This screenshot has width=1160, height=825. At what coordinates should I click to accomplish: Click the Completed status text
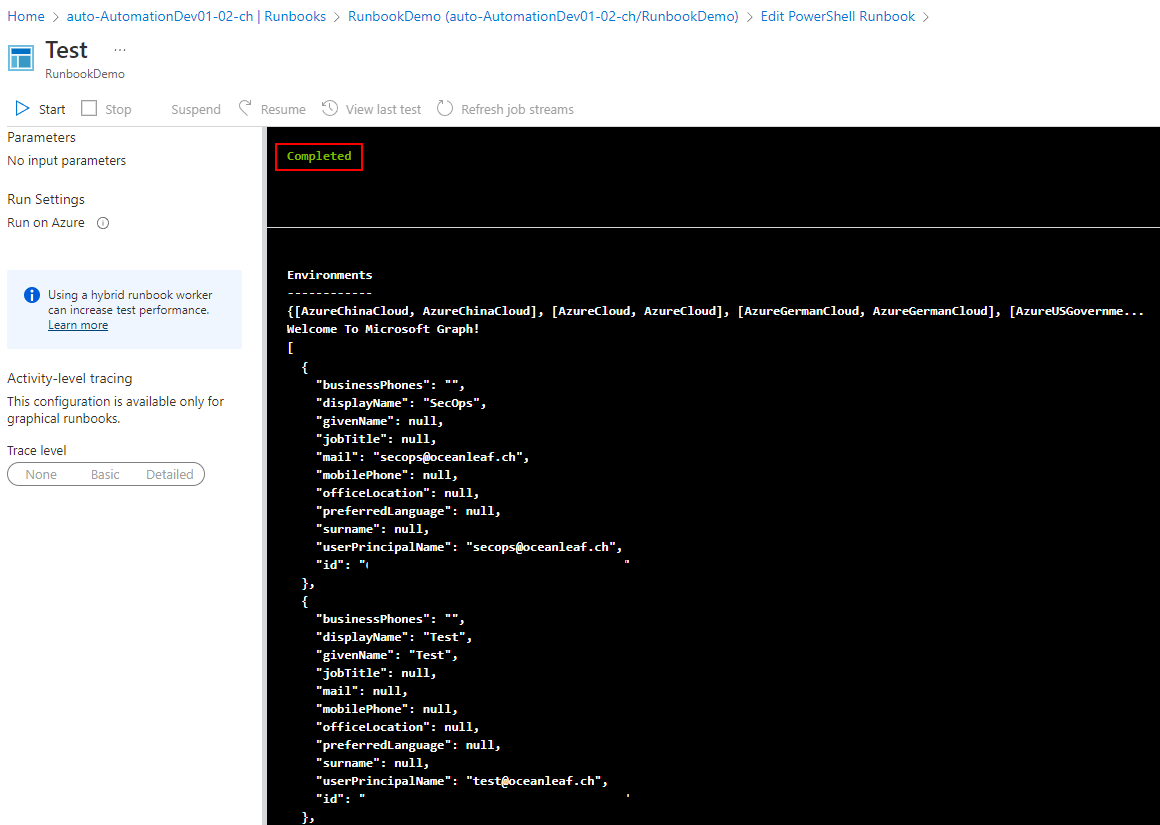[319, 156]
